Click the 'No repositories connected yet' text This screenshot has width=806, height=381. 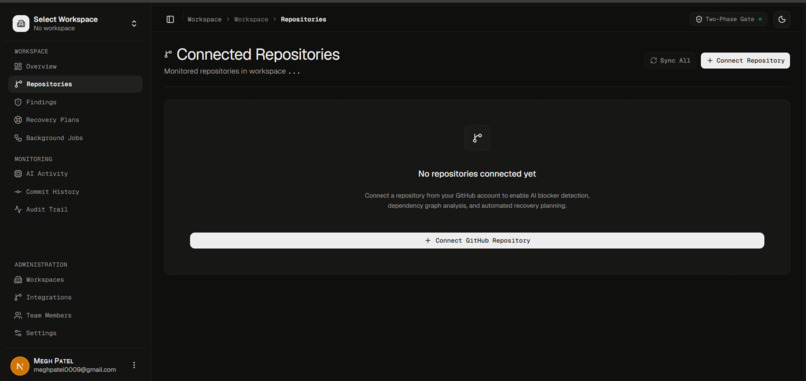point(477,174)
